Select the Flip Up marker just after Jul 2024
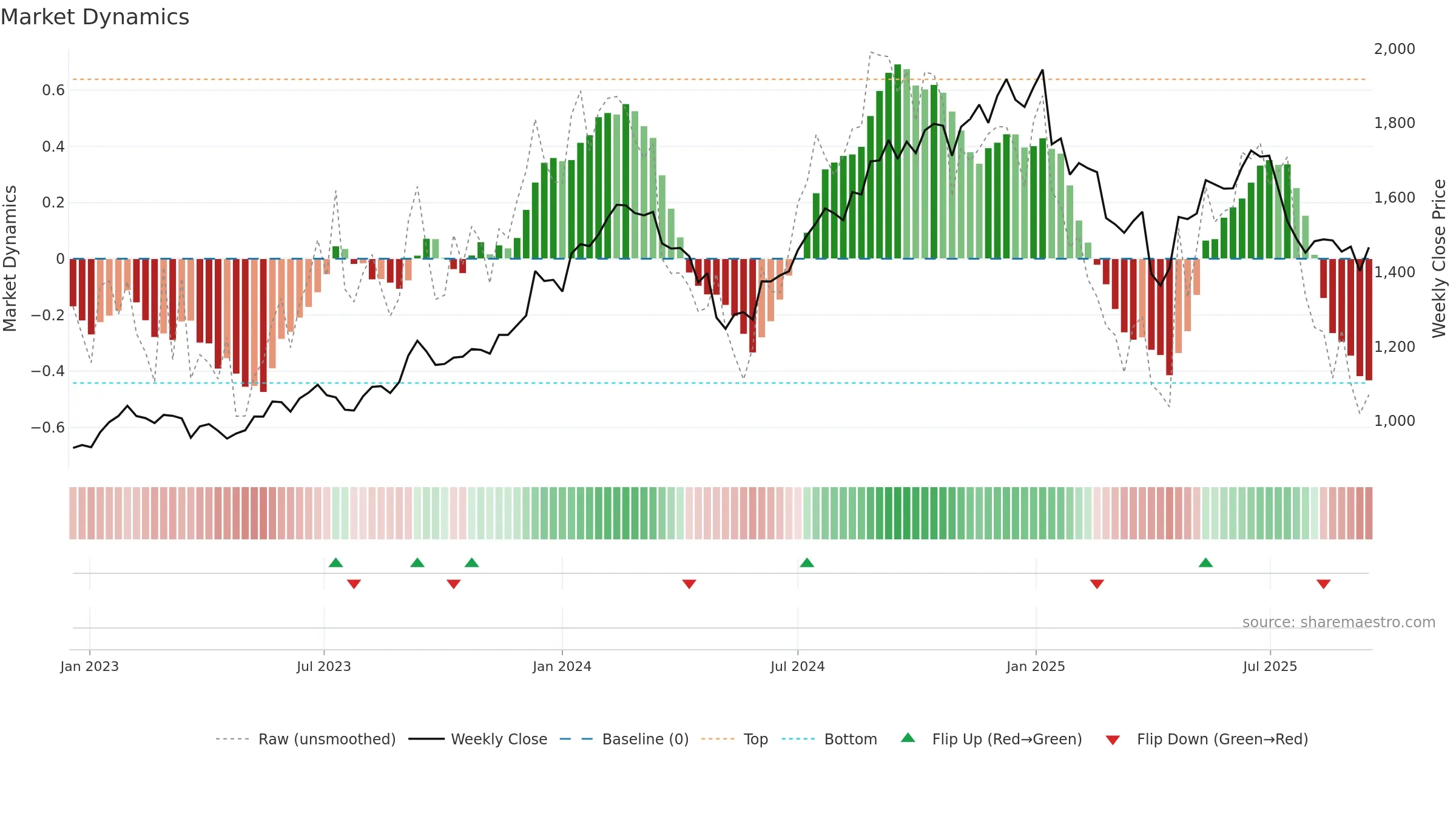The width and height of the screenshot is (1456, 819). coord(807,562)
